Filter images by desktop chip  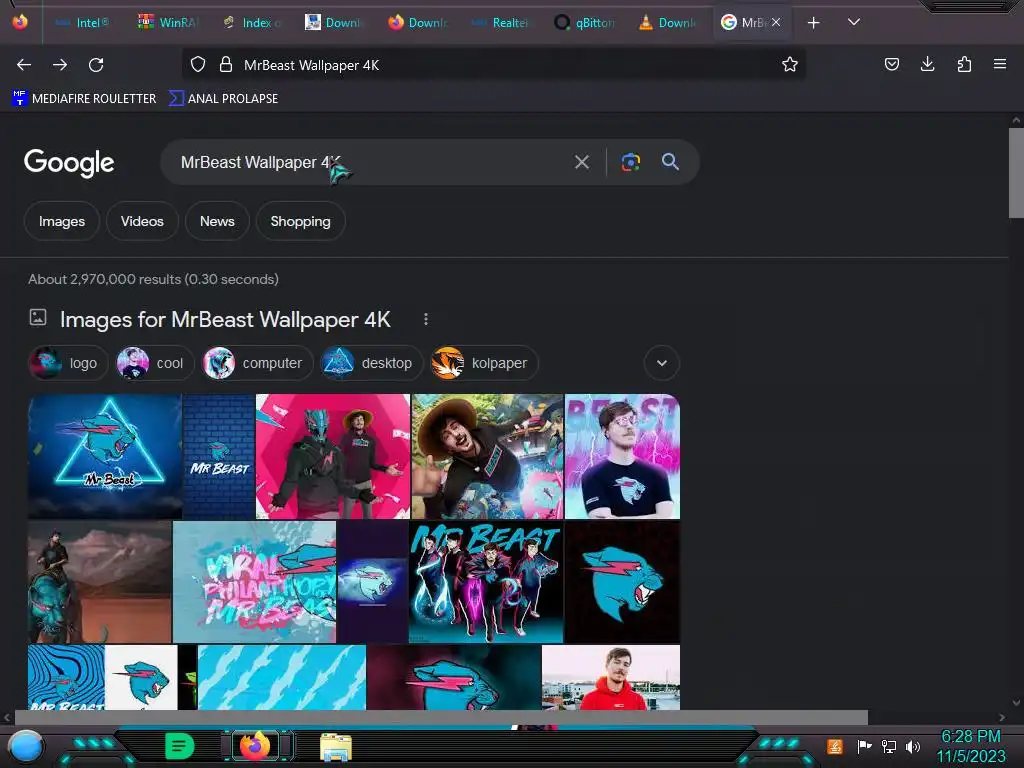coord(372,363)
